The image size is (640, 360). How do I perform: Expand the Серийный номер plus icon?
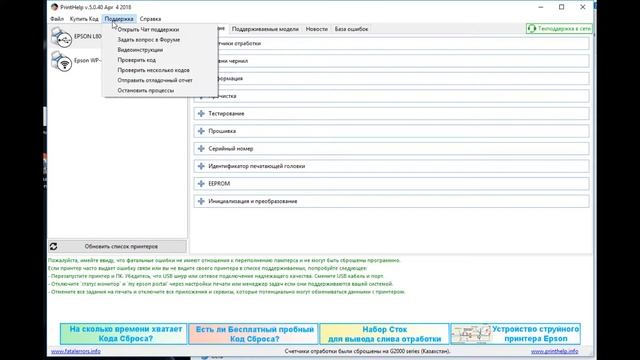pyautogui.click(x=201, y=149)
